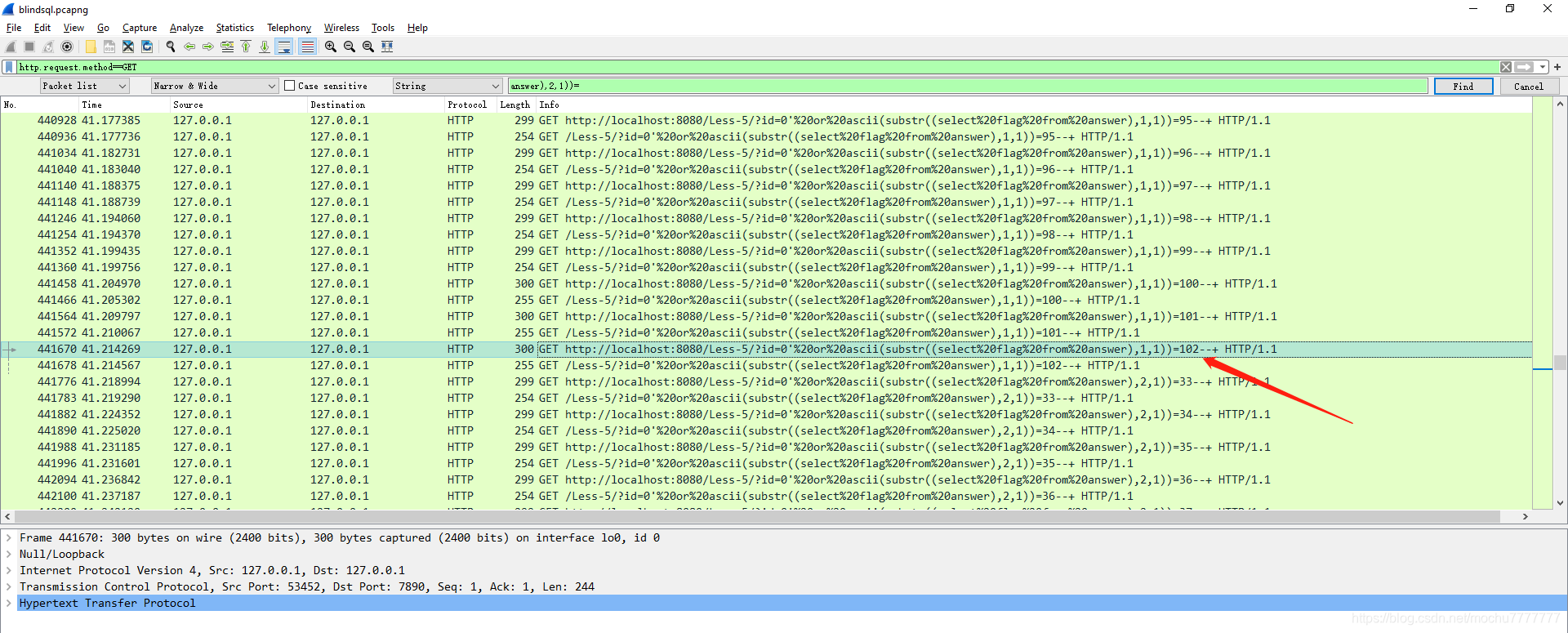Click packet list vertical scrollbar up arrow
Image resolution: width=1568 pixels, height=633 pixels.
(x=1560, y=104)
